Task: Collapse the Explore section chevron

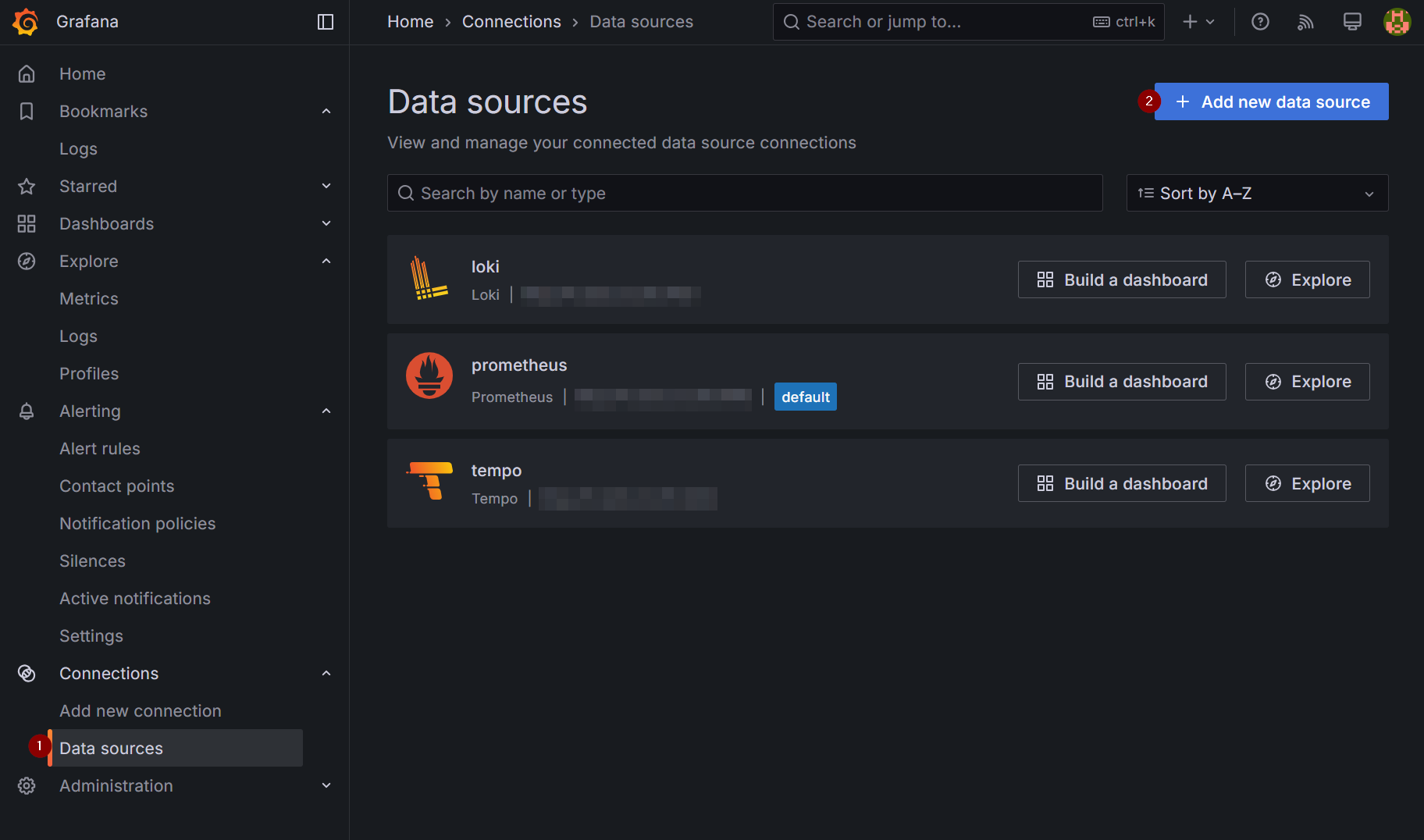Action: (326, 261)
